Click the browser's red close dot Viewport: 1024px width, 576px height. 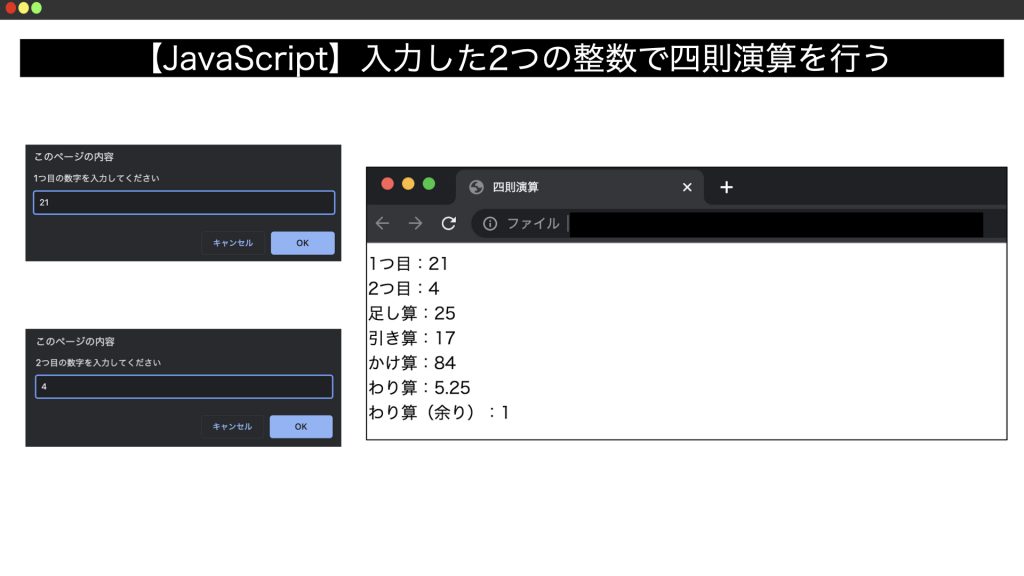pyautogui.click(x=387, y=184)
